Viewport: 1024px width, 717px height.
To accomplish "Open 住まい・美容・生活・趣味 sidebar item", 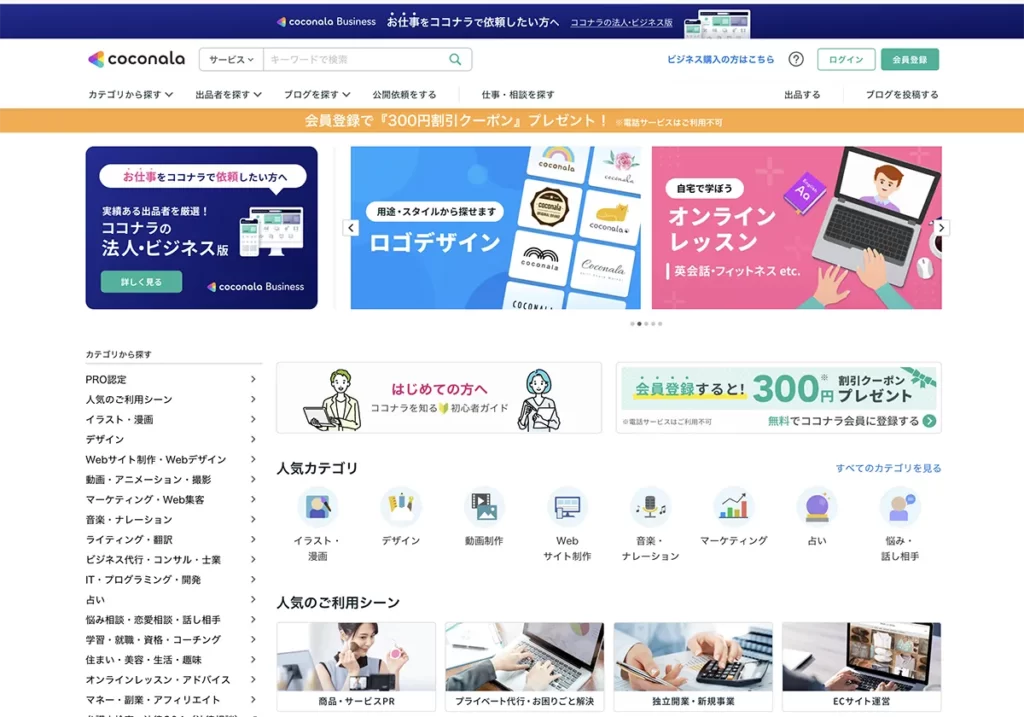I will coord(171,660).
